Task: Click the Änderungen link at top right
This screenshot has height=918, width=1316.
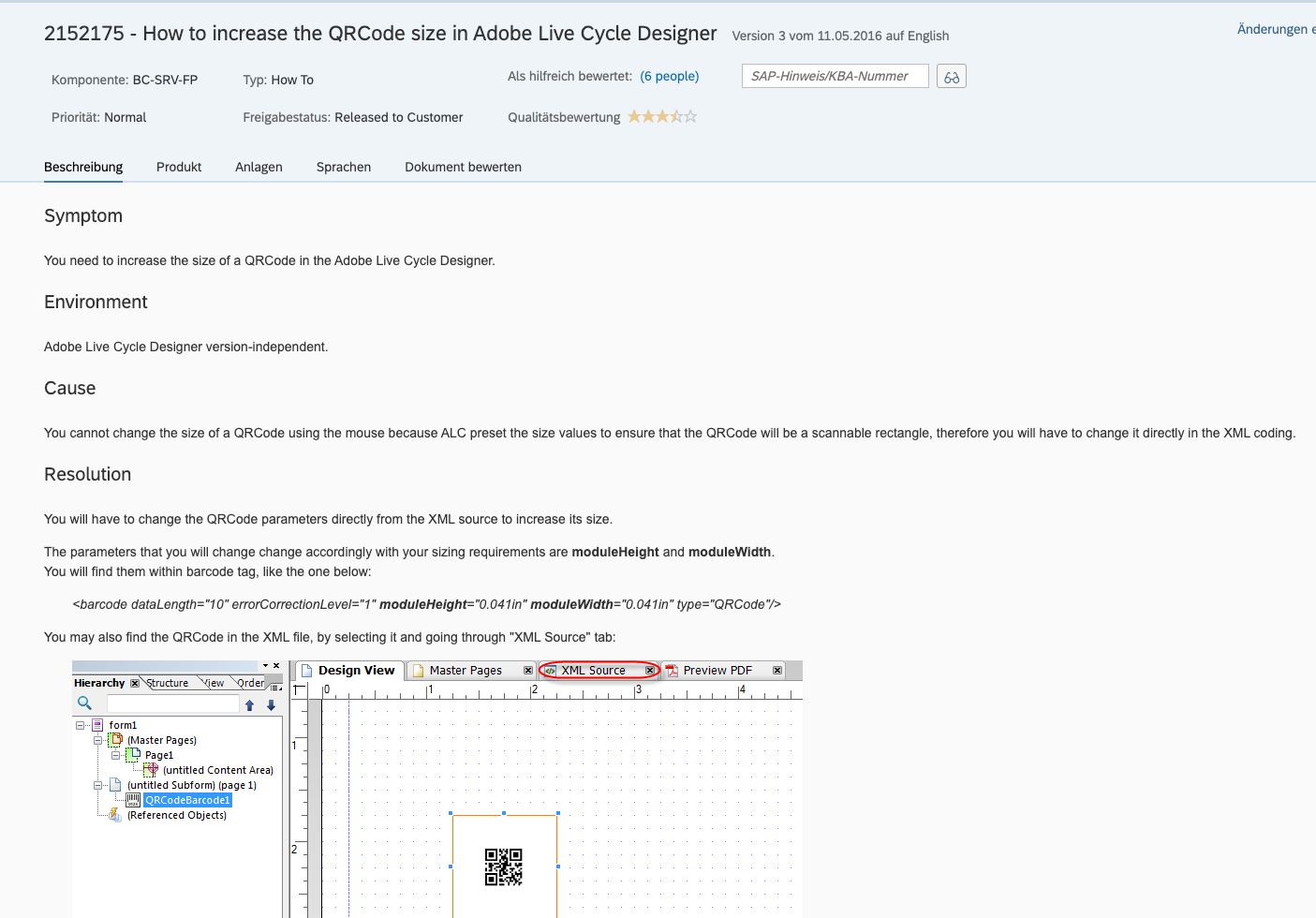Action: point(1276,29)
